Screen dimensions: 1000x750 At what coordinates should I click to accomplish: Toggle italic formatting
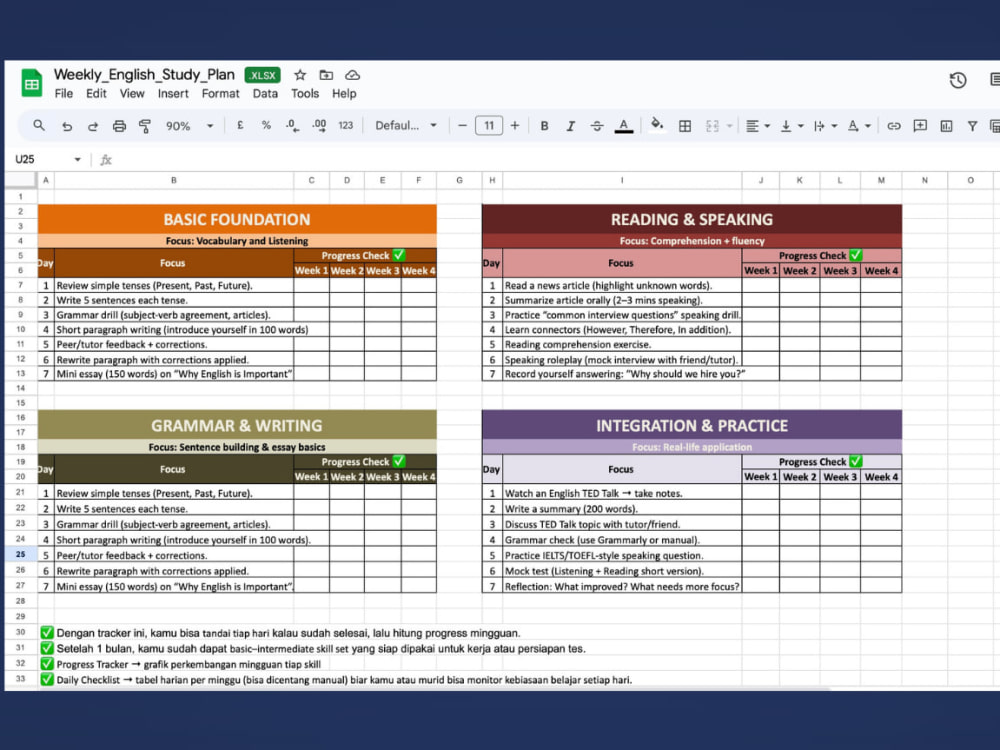point(570,126)
